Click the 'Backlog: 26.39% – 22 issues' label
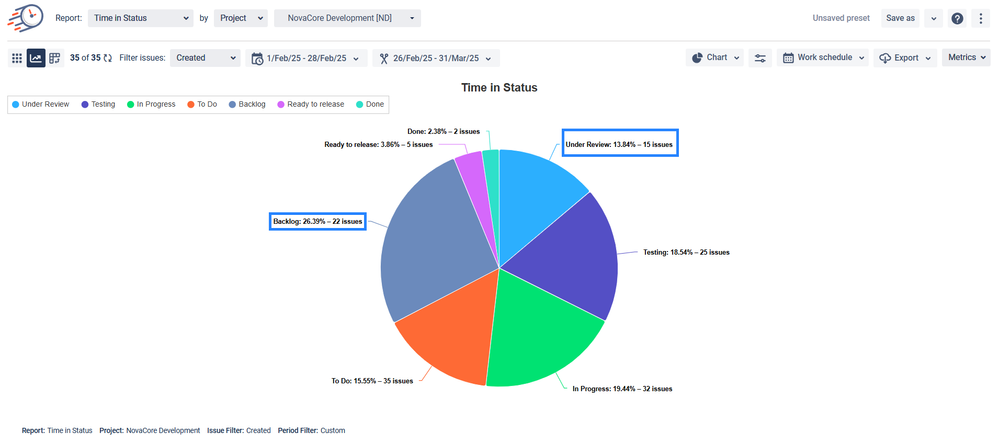Viewport: 999px width, 445px height. 318,222
